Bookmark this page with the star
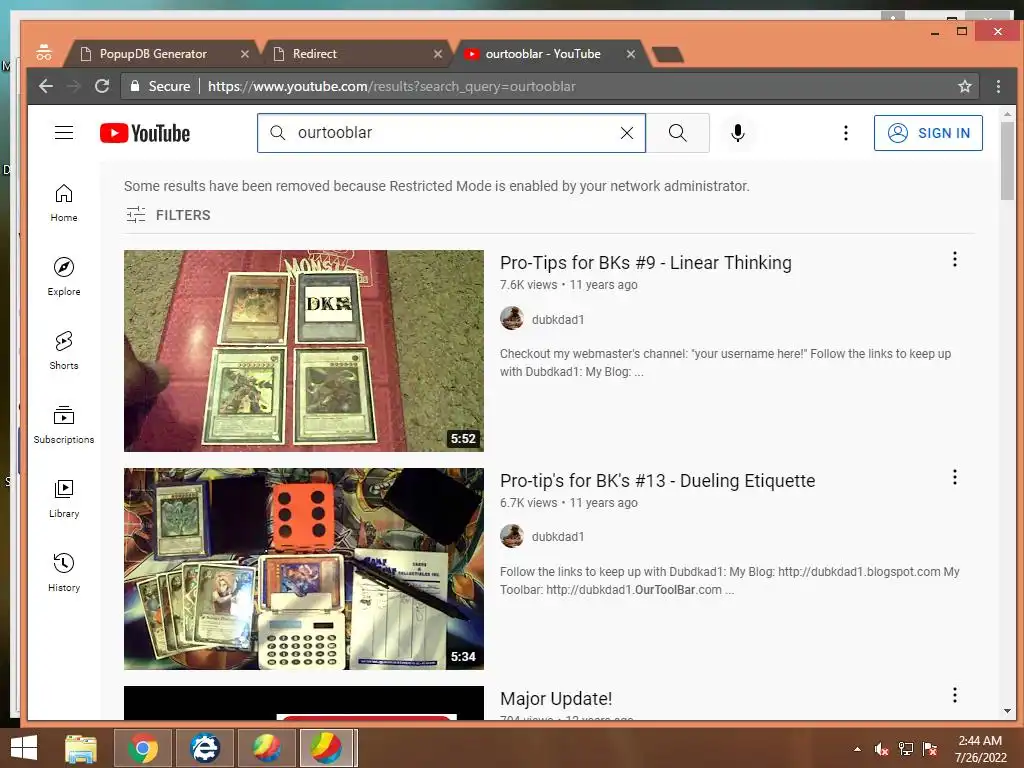This screenshot has height=768, width=1024. pos(965,86)
